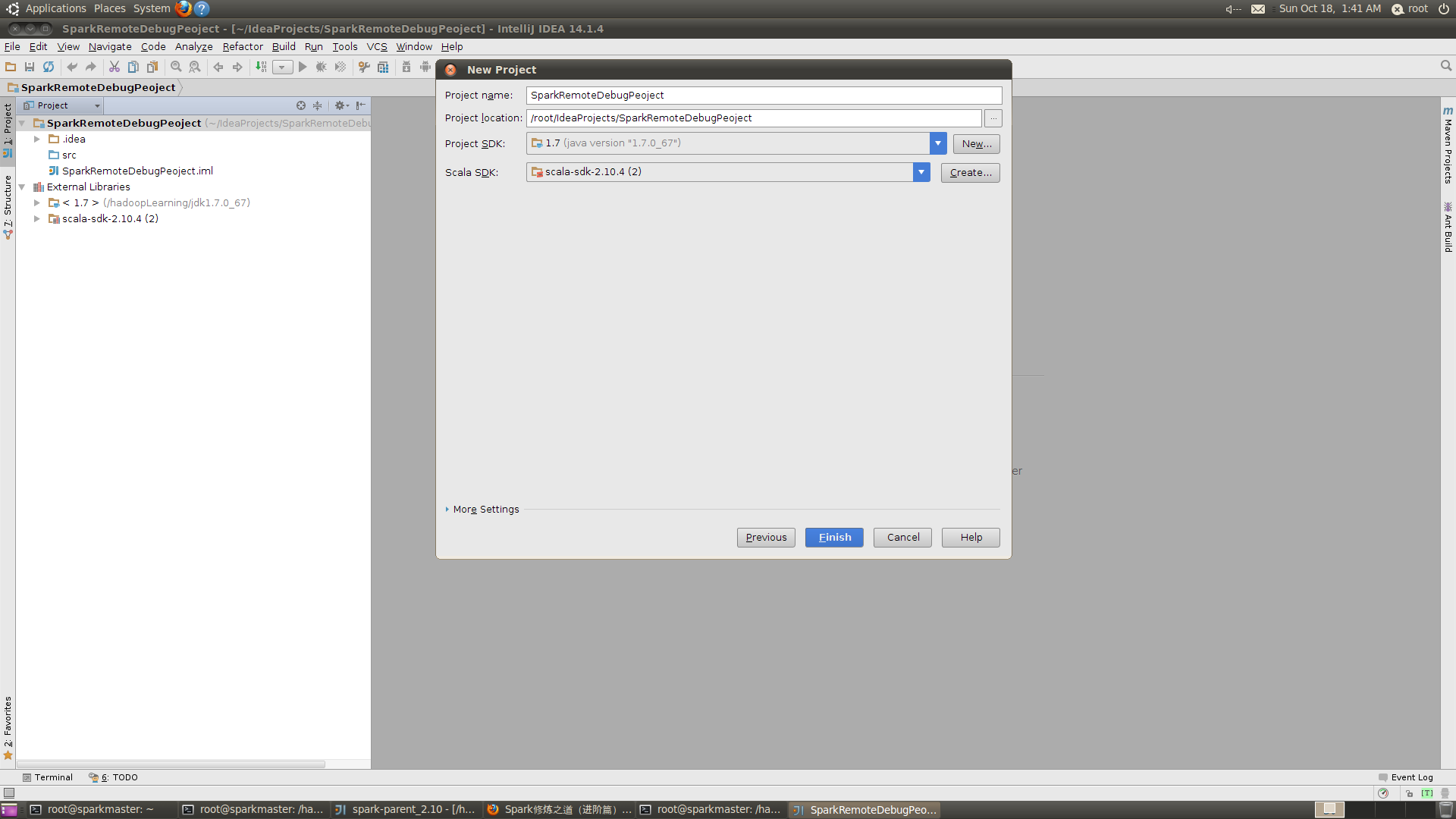Click the Replace toolbar icon
1456x819 pixels.
click(x=195, y=67)
